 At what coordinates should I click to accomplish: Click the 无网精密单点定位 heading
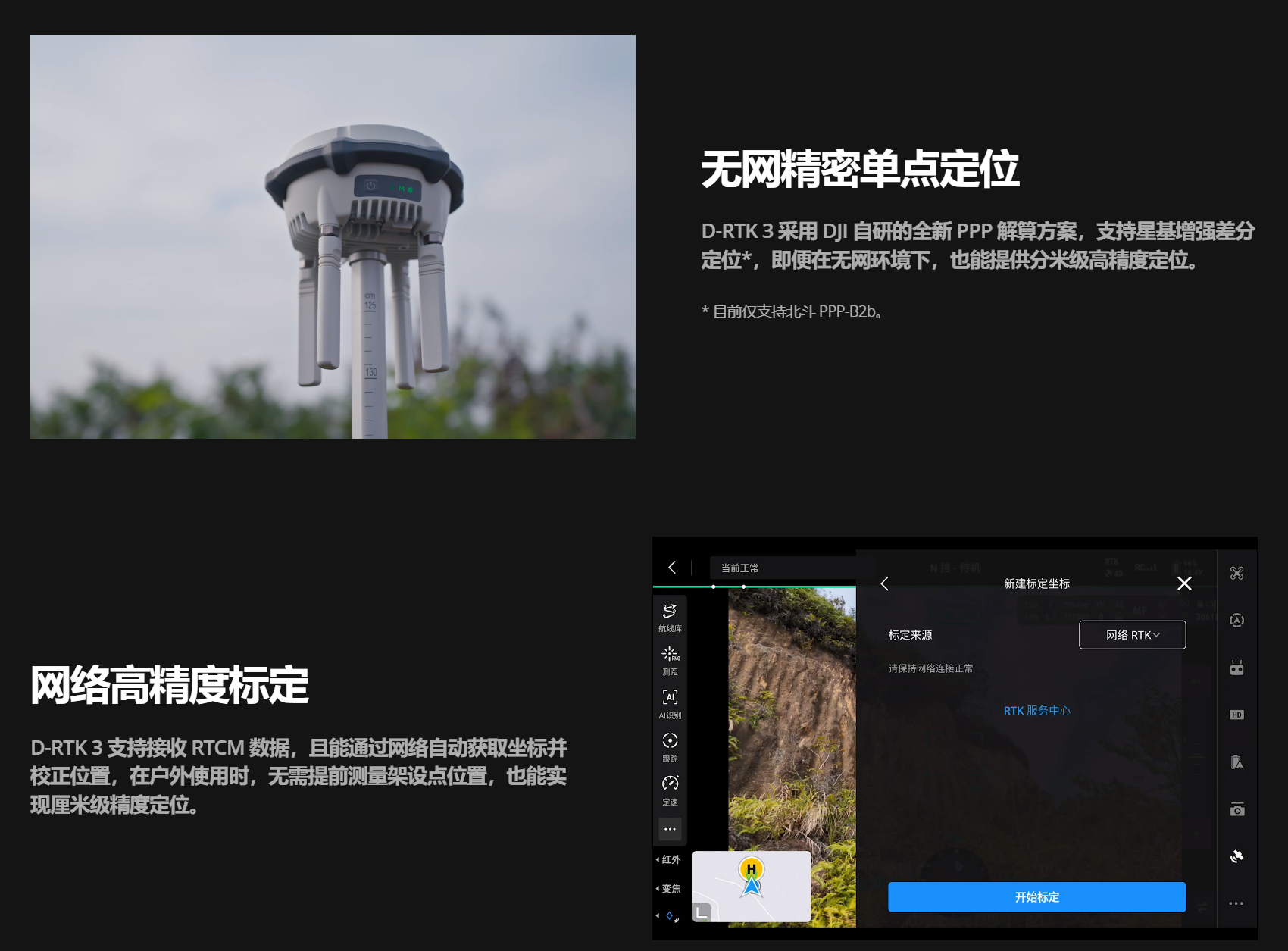(860, 169)
